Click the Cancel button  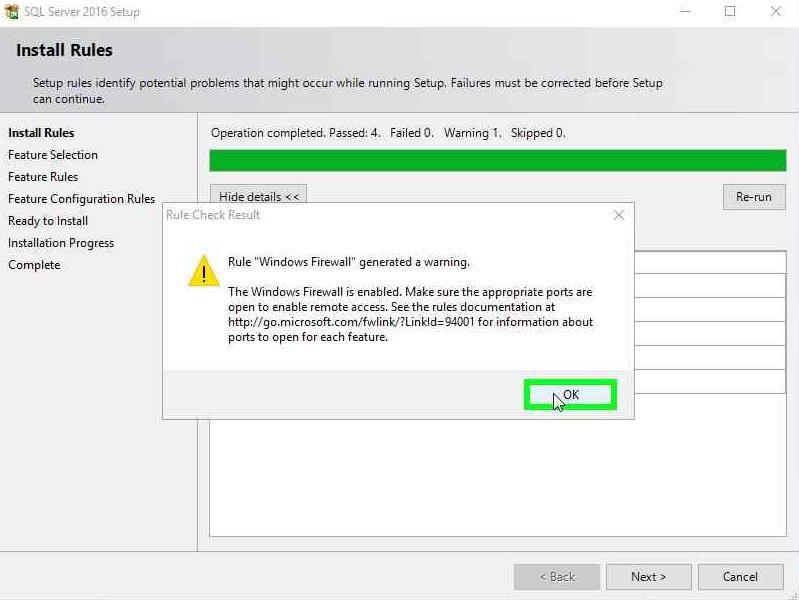coord(740,577)
